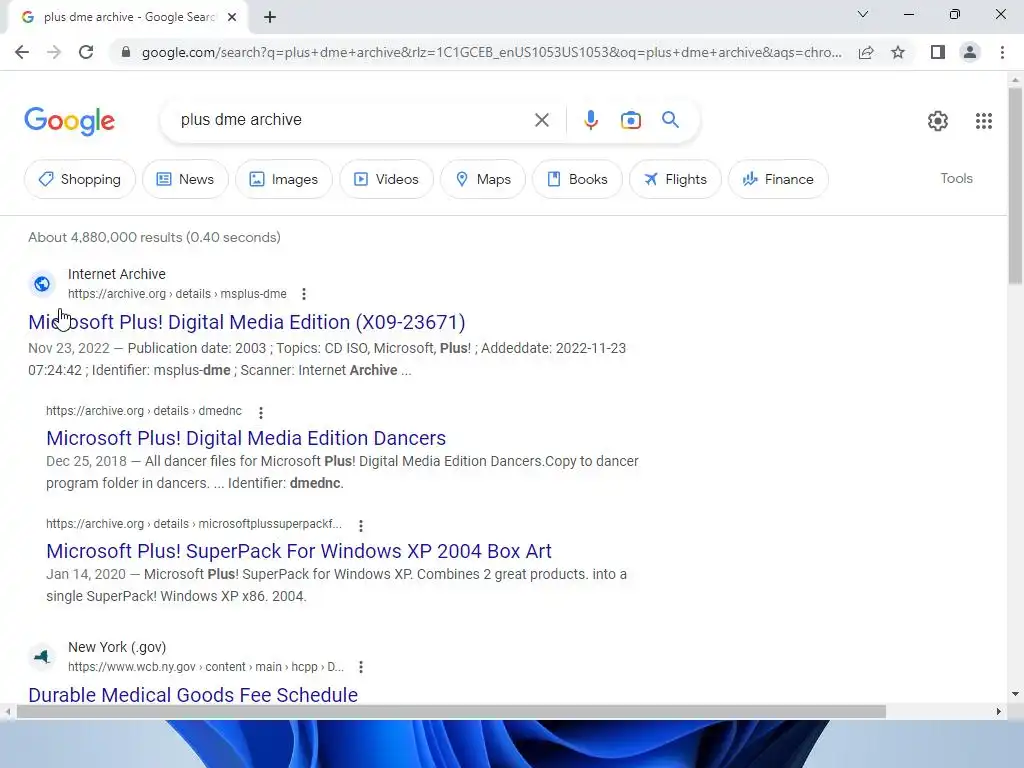This screenshot has height=768, width=1024.
Task: Click the Internet Archive globe favicon
Action: [42, 284]
